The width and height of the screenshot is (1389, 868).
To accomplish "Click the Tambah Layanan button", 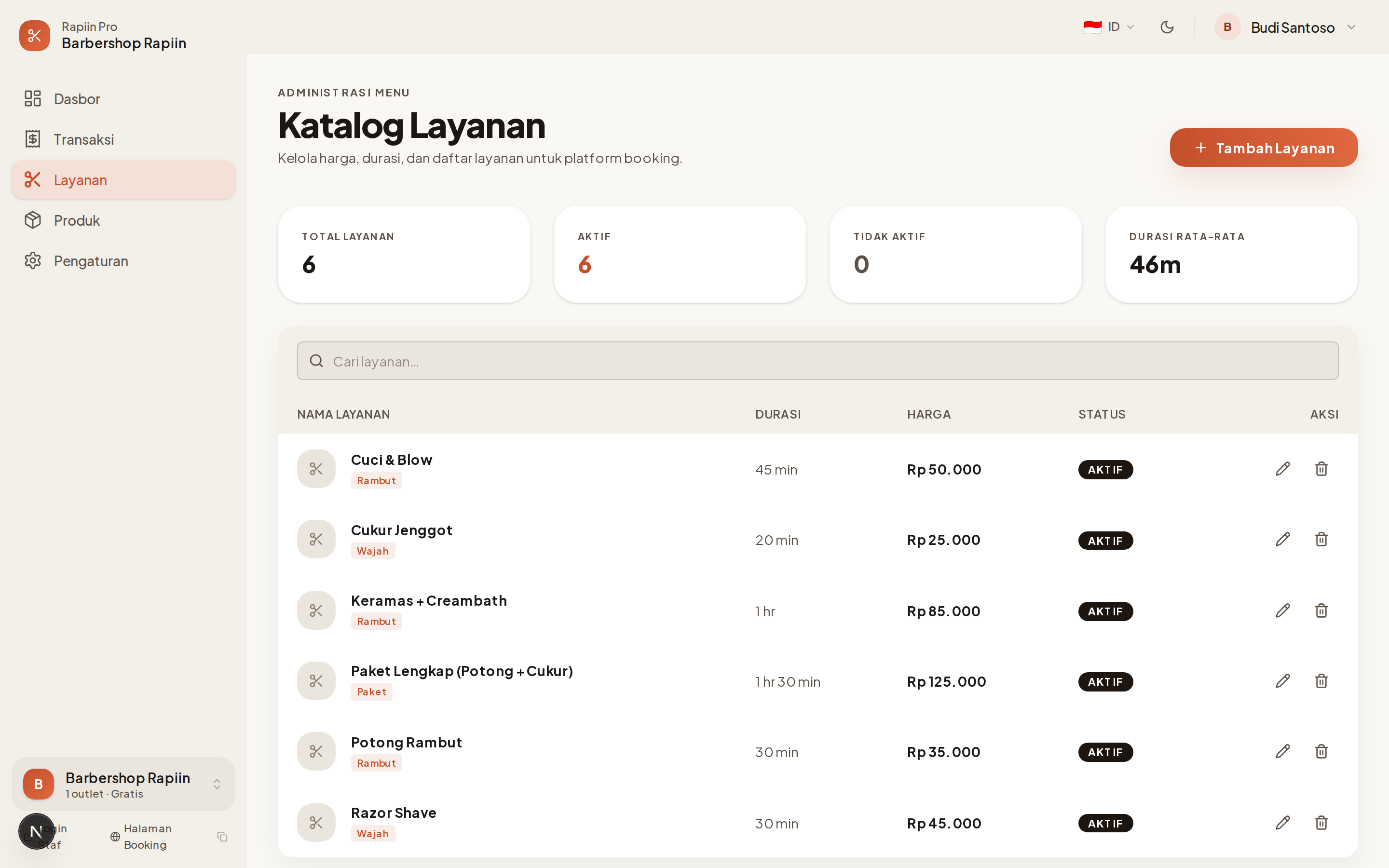I will [1263, 148].
